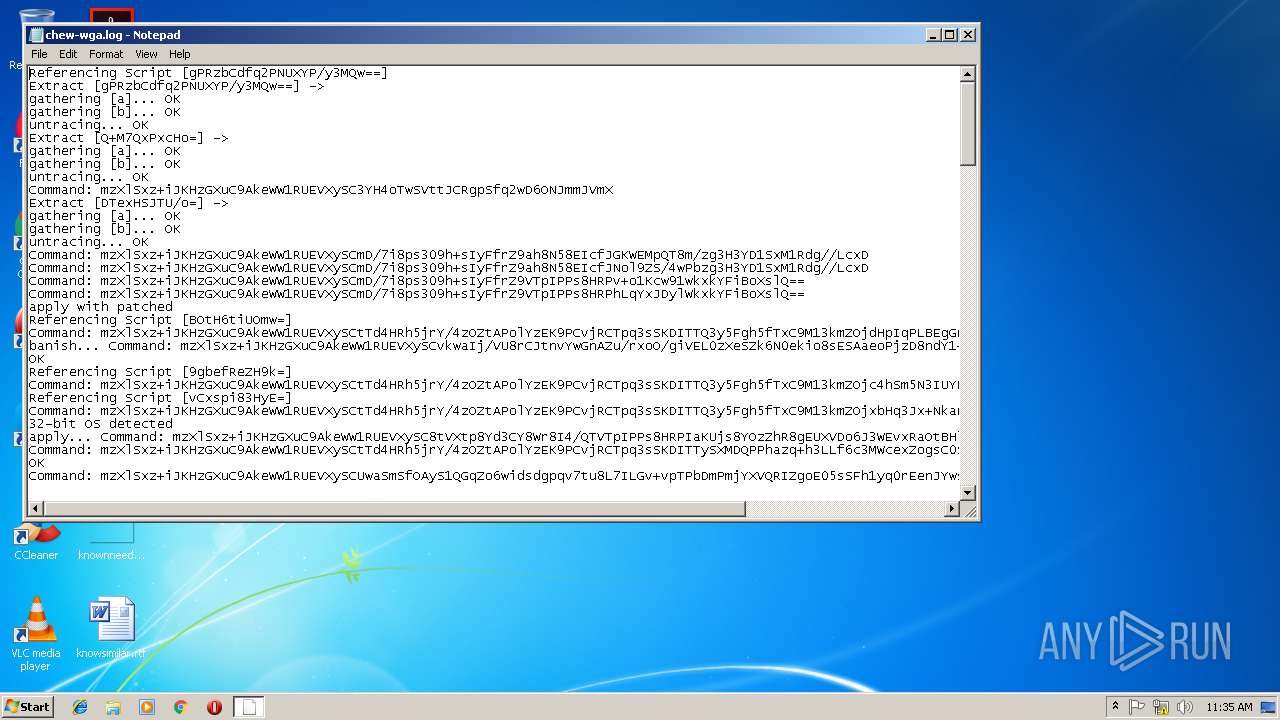This screenshot has height=720, width=1280.
Task: Click 'Extract [DTexHSJTU/o=] ->' line
Action: tap(128, 203)
